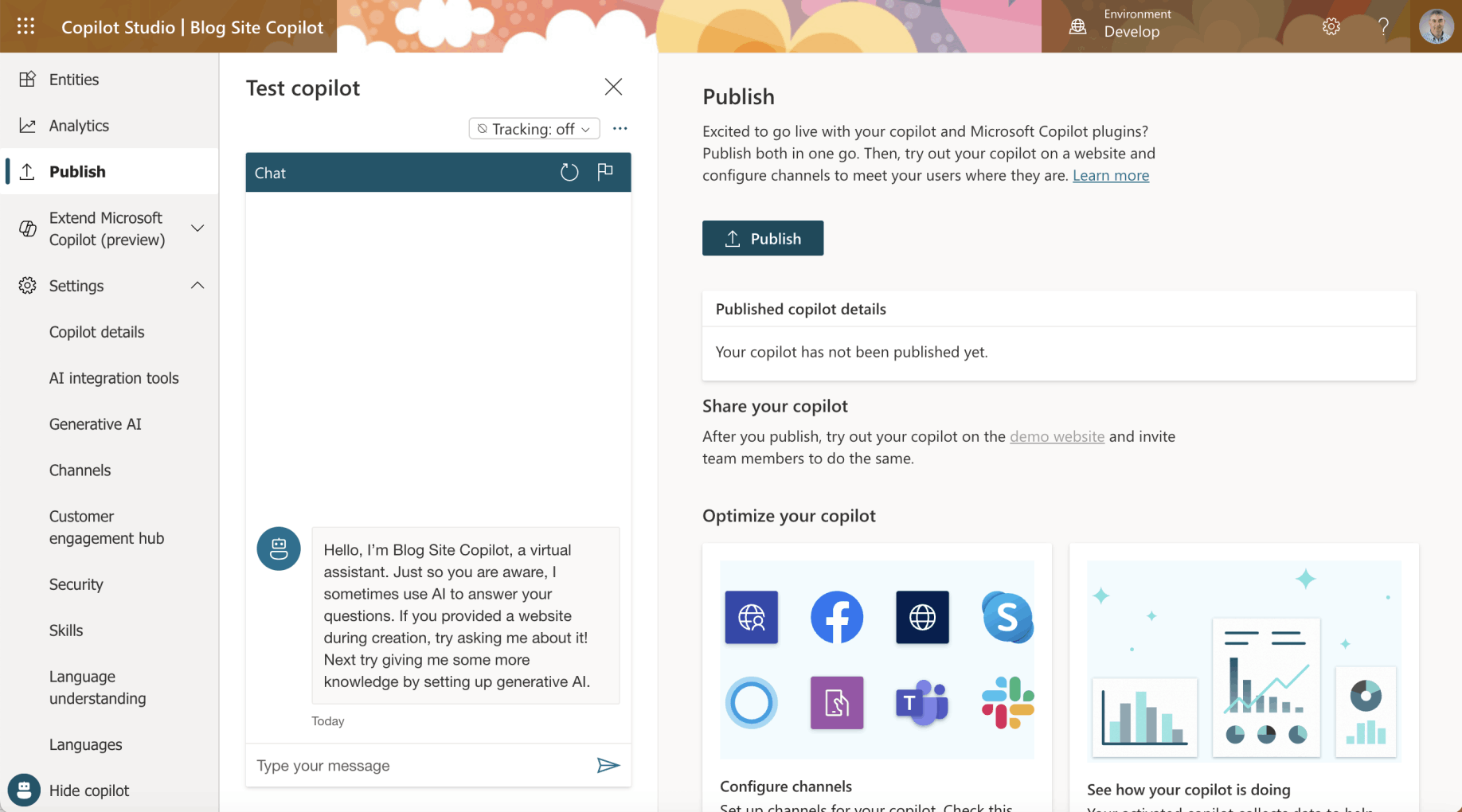Hide copilot using the sidebar toggle
1462x812 pixels.
[88, 791]
